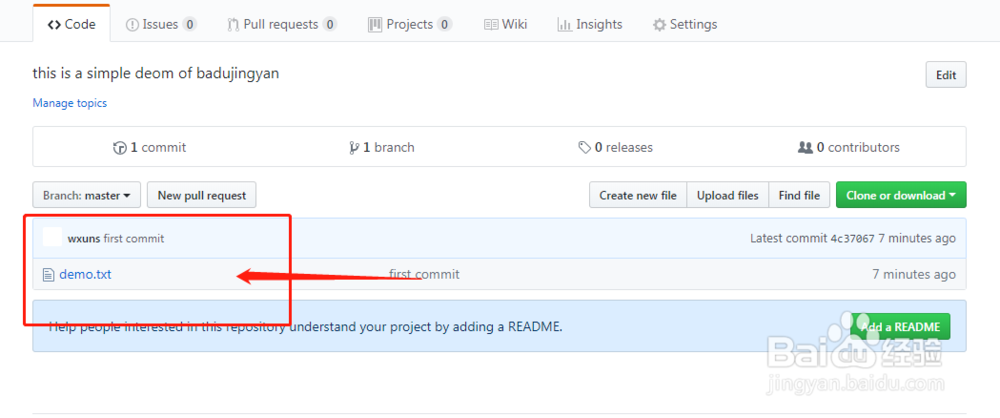Click the Manage topics link
The height and width of the screenshot is (418, 1000).
coord(70,103)
